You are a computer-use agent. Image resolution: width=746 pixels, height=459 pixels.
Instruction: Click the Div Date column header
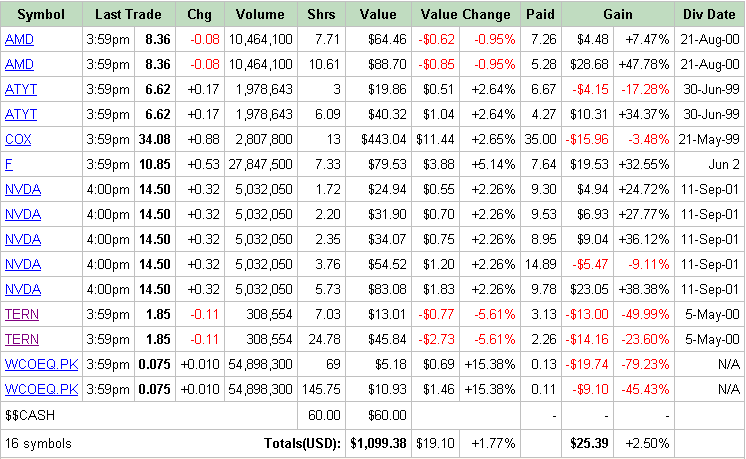709,14
